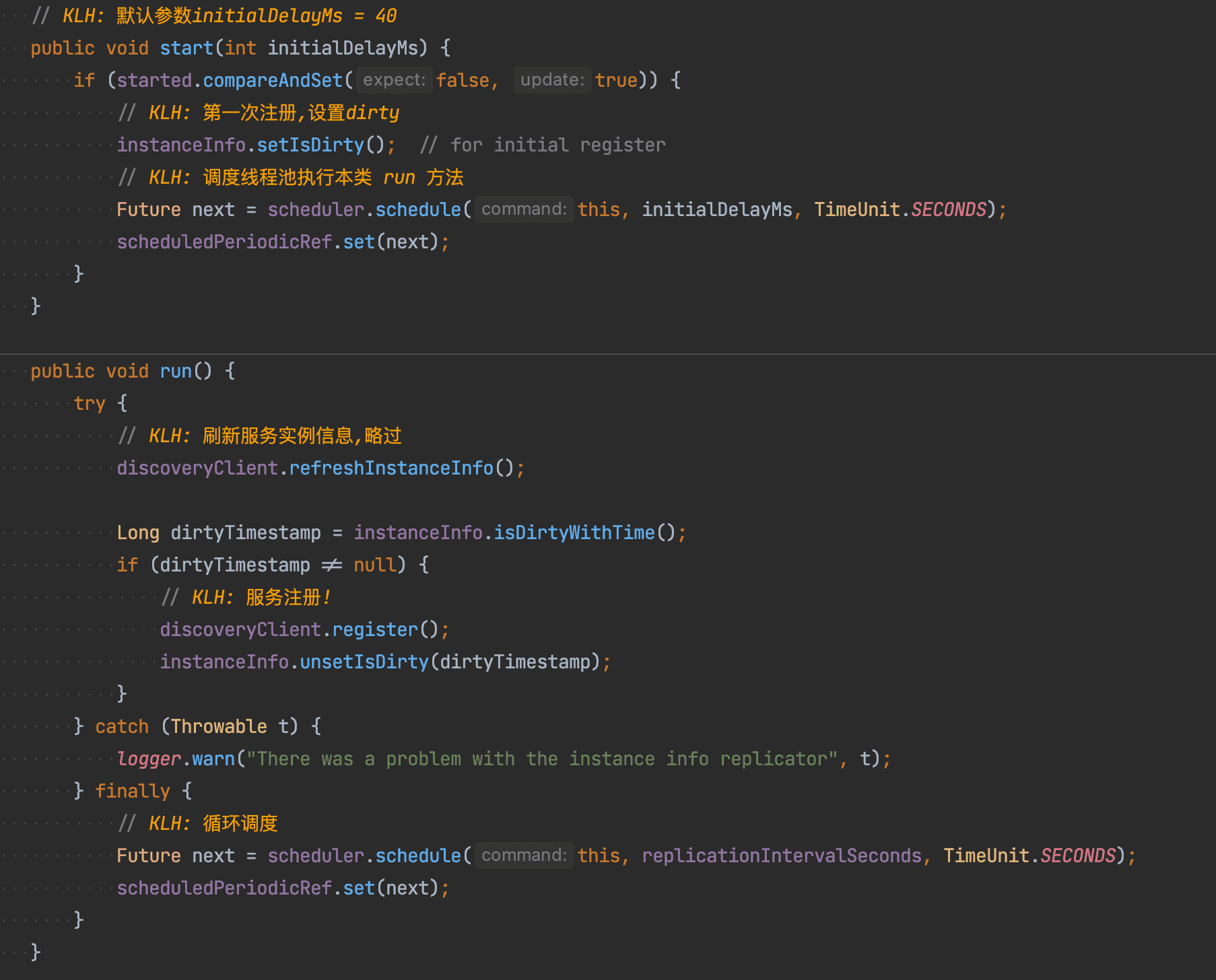Click the first TimeUnit.SECONDS constant
Screen dimensions: 1216x980
[900, 209]
